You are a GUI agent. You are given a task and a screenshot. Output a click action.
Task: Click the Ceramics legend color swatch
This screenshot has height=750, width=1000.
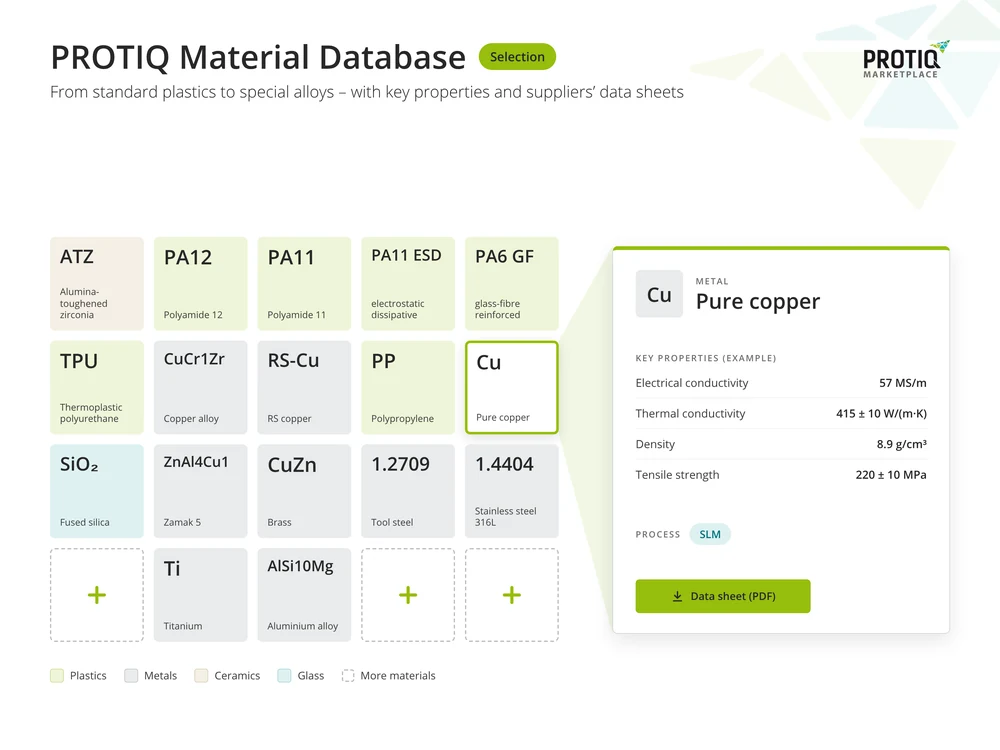(x=201, y=676)
